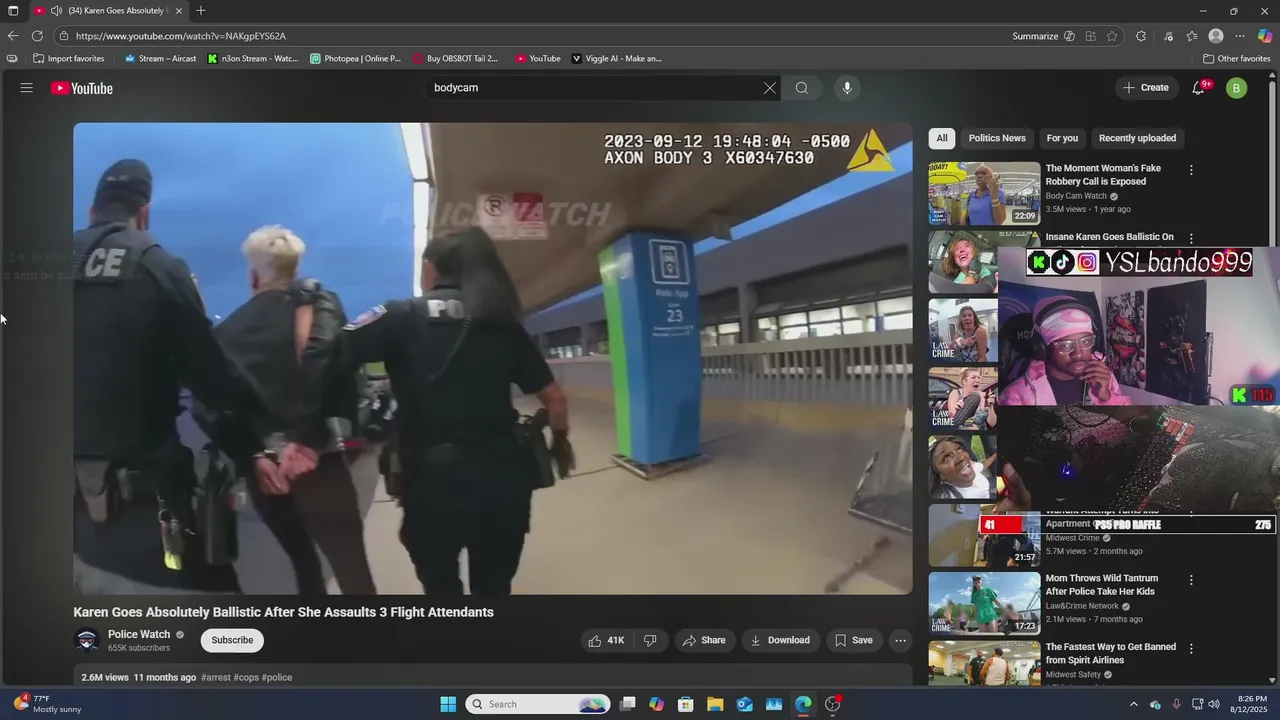Open Viggle AI bookmark
Viewport: 1280px width, 720px height.
click(x=617, y=59)
